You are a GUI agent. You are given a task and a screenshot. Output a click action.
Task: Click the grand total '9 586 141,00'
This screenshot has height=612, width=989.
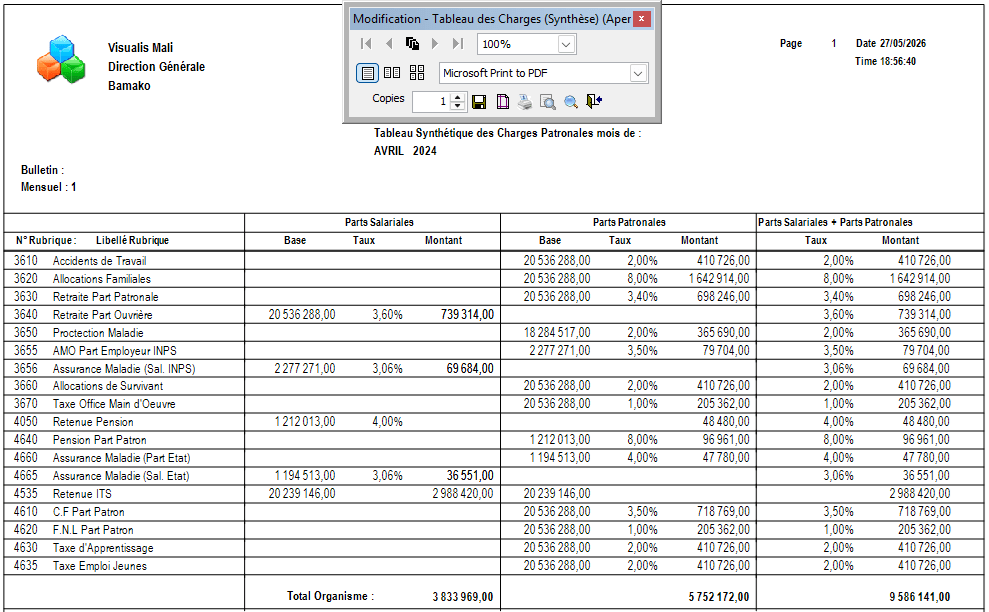(x=920, y=596)
